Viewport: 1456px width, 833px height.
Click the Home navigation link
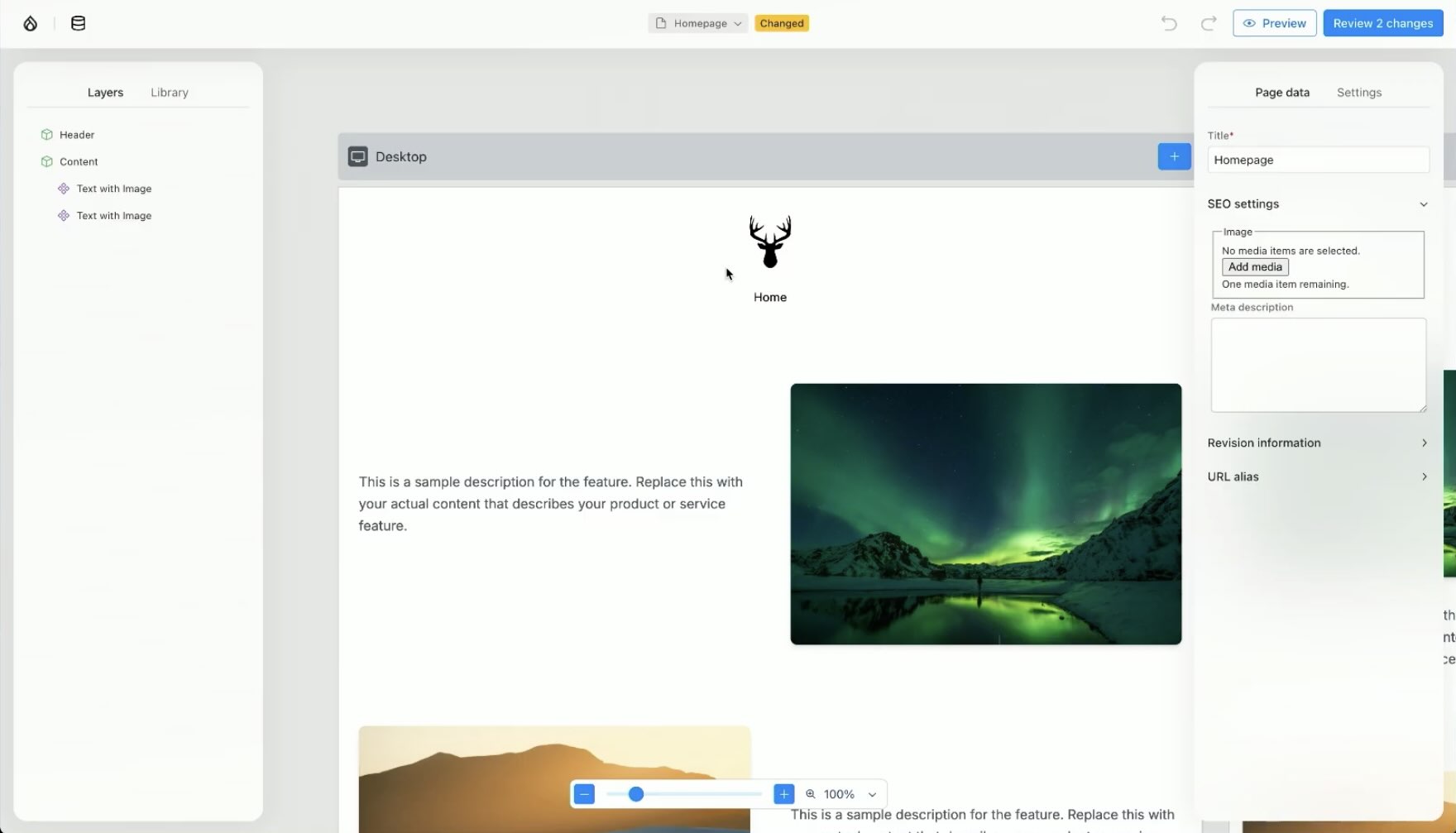(770, 297)
